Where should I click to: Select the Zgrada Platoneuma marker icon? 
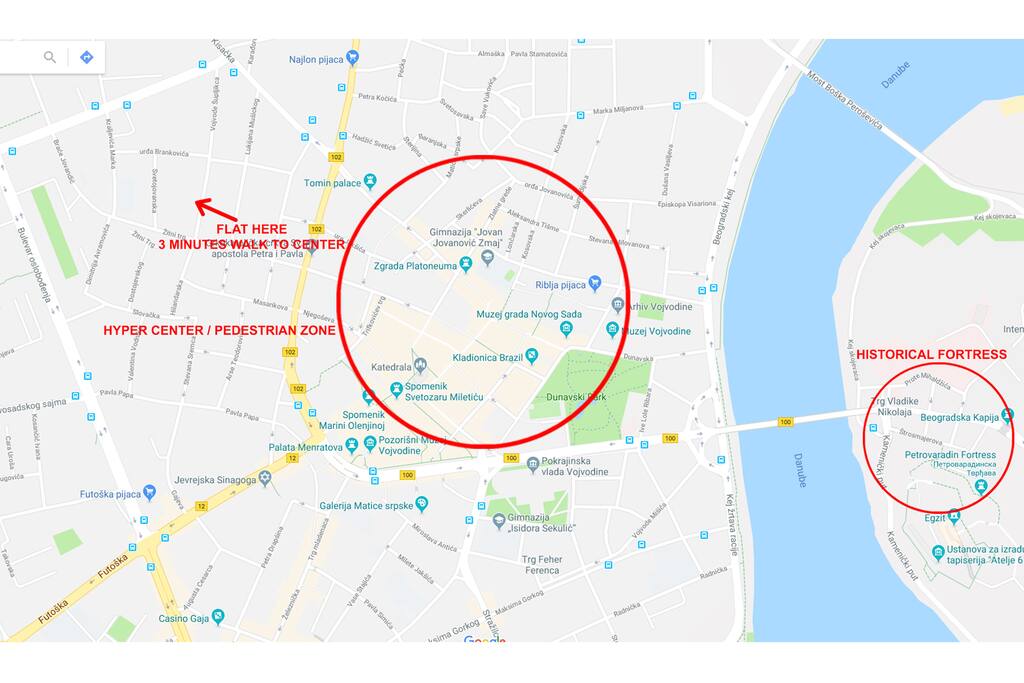coord(466,264)
